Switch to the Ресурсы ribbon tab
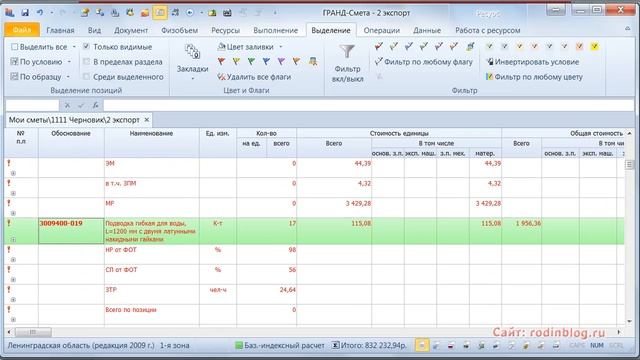The image size is (640, 360). (225, 30)
